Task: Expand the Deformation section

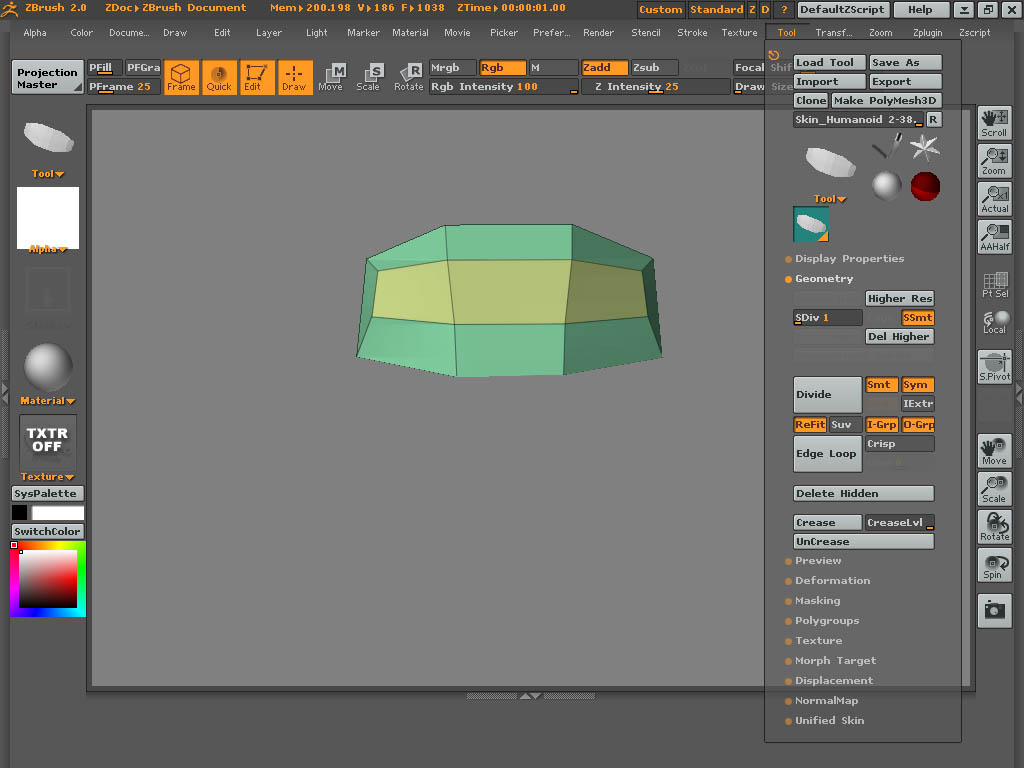Action: (x=832, y=581)
